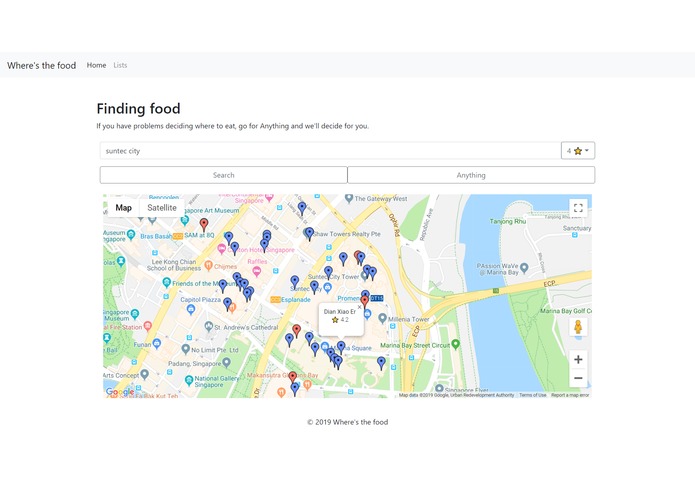Click the 4.2 star rating in info window
This screenshot has height=494, width=695.
pos(340,320)
